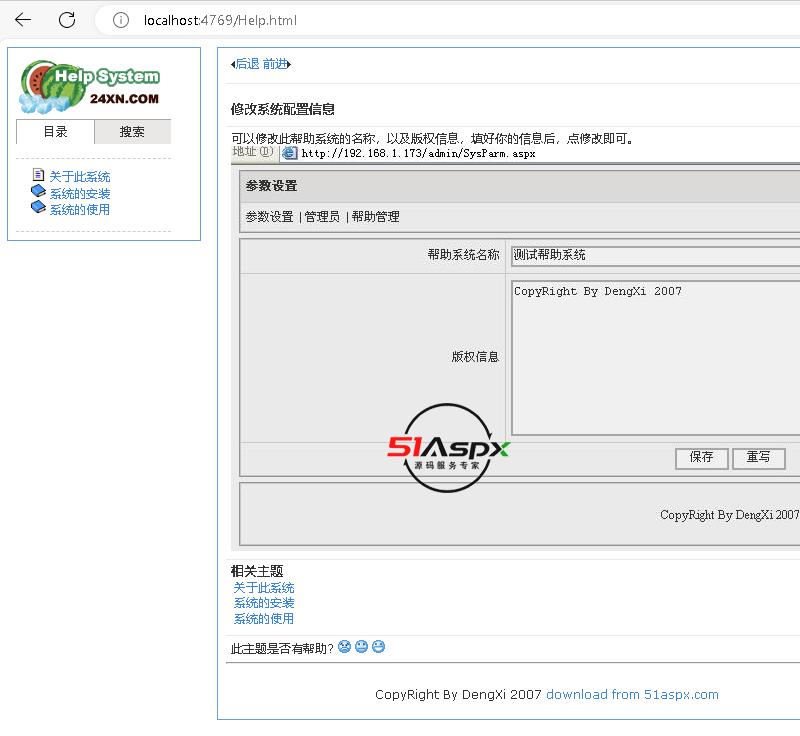Click the 前进 link

coord(277,64)
